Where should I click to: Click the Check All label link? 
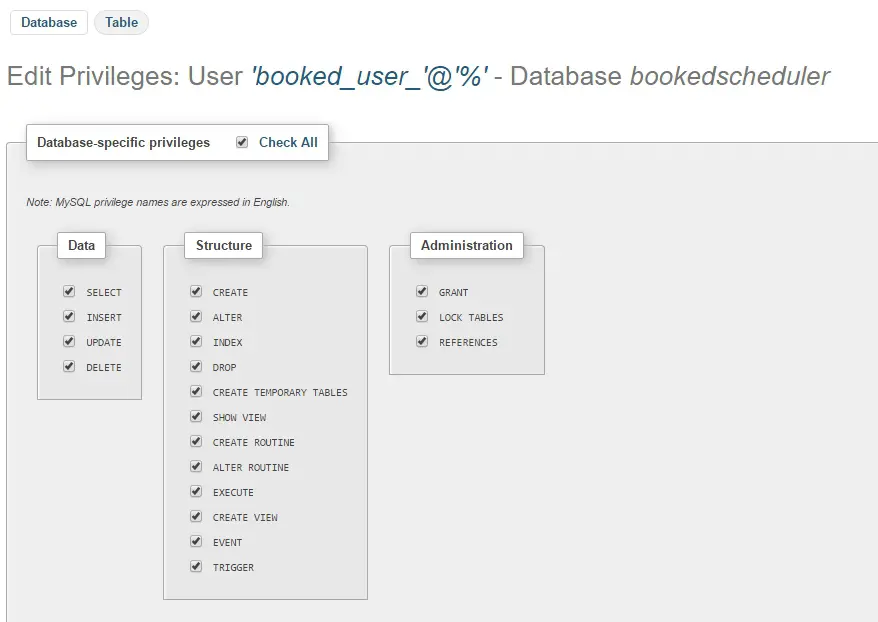click(x=288, y=142)
